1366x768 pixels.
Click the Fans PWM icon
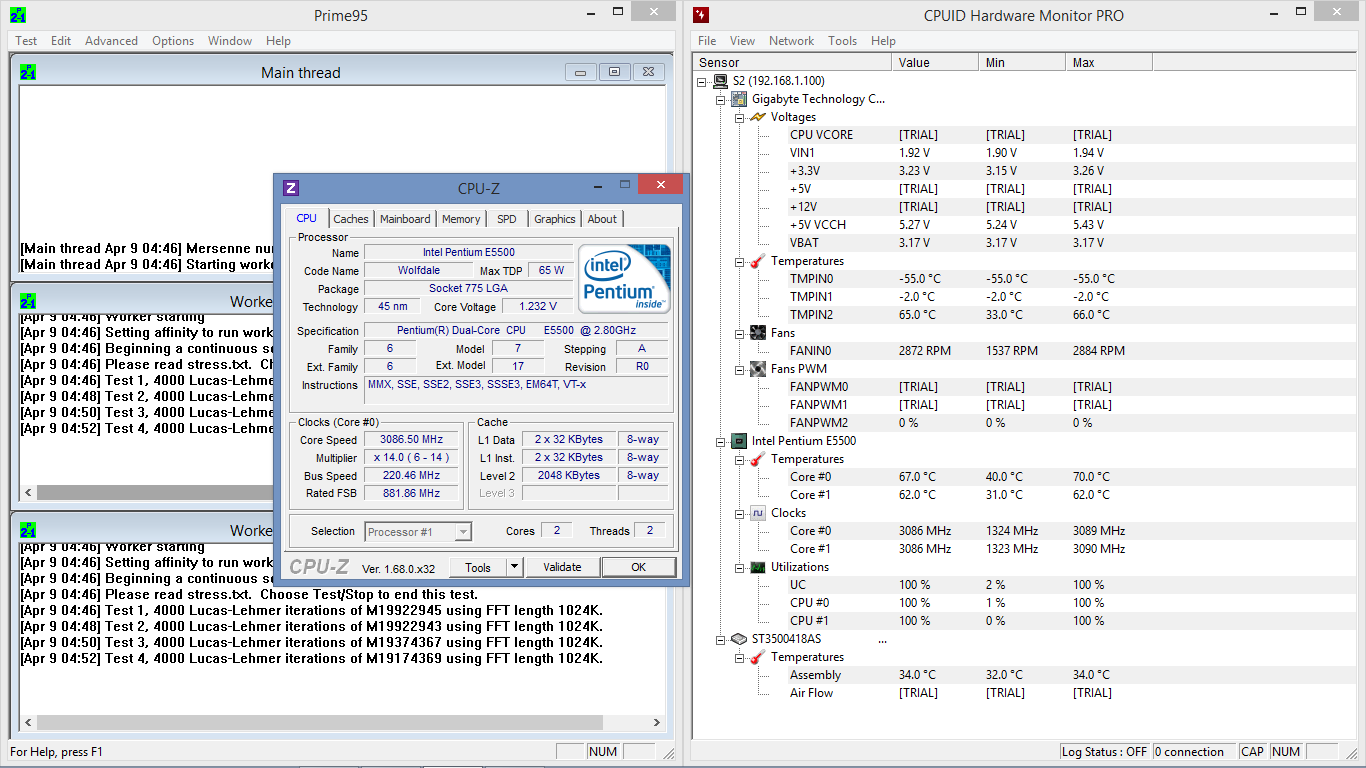click(758, 369)
